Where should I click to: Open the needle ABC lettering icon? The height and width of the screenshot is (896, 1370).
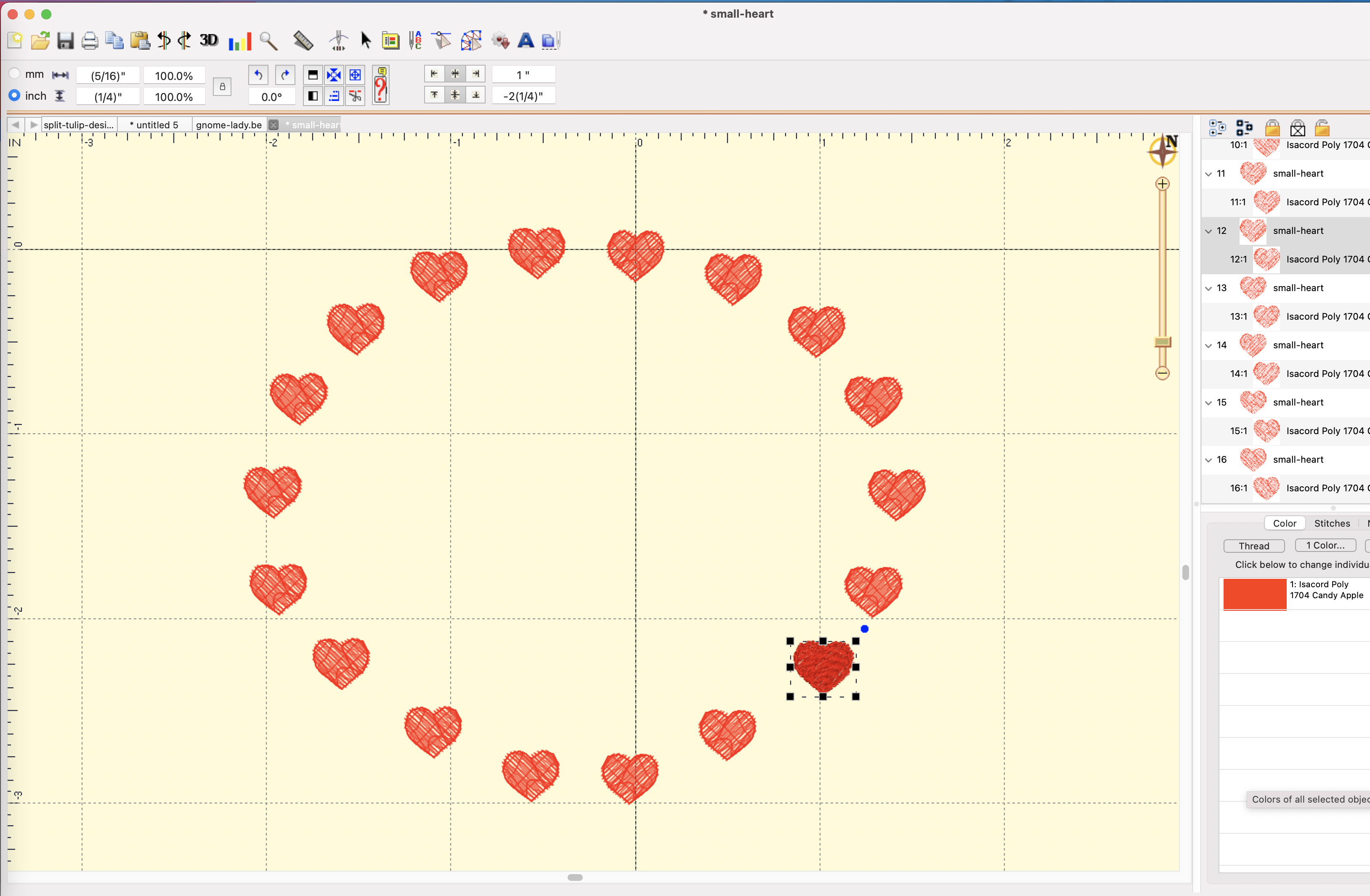(x=415, y=40)
